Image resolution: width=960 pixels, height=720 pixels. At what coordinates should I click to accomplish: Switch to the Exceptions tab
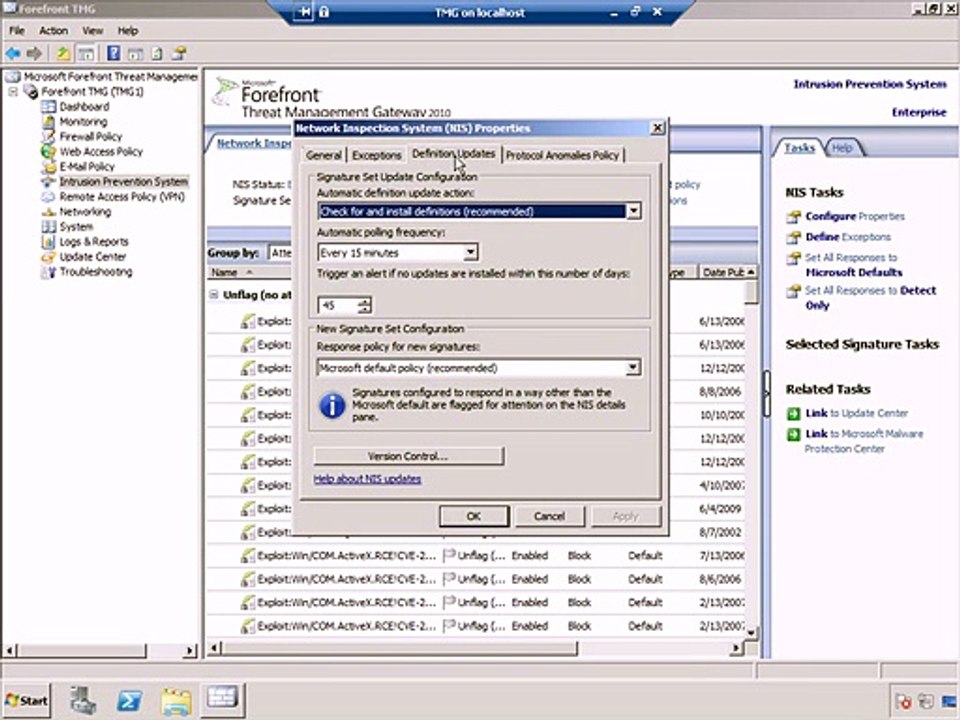coord(377,156)
